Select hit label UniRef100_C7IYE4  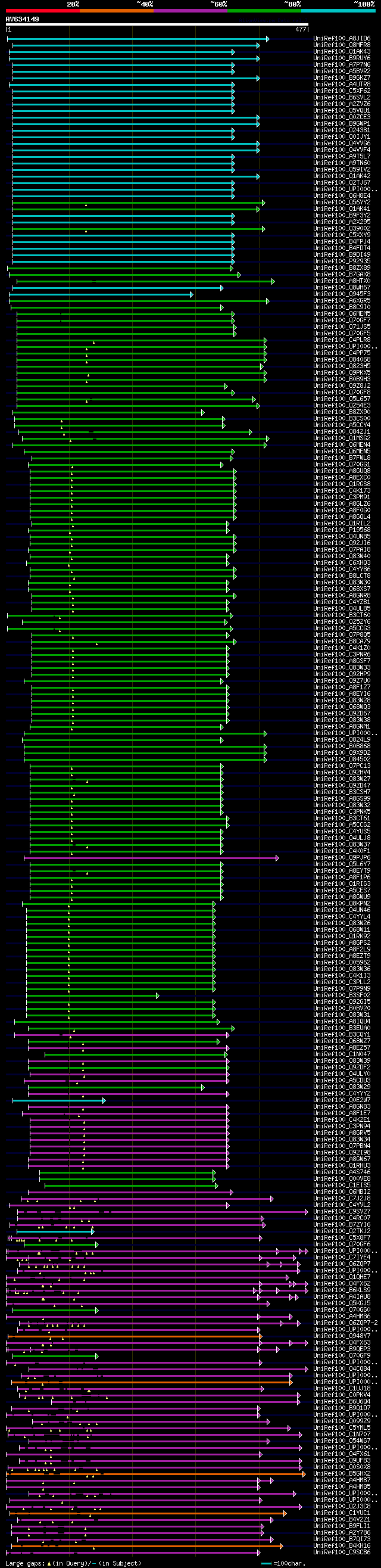(x=342, y=1258)
